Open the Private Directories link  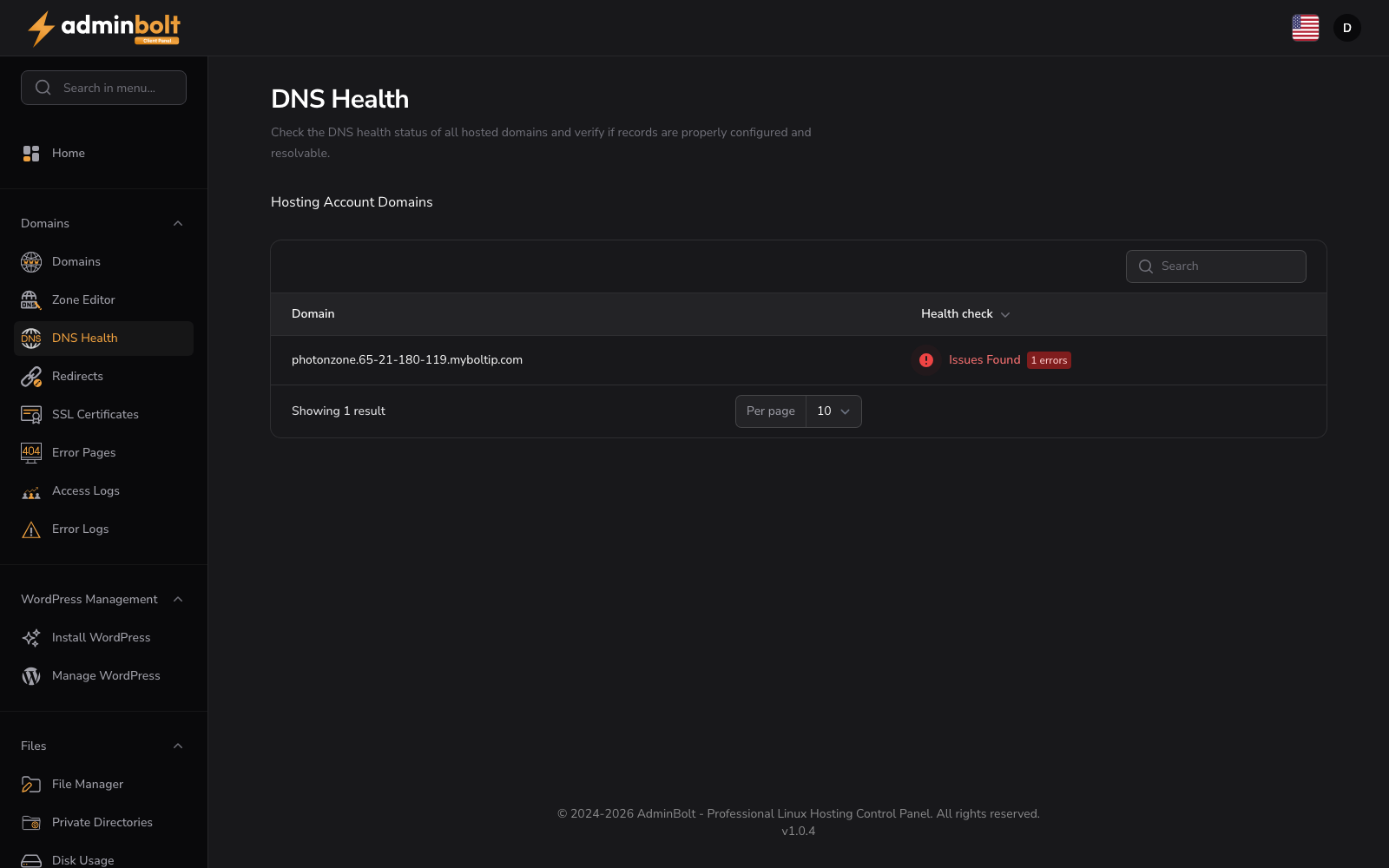tap(103, 823)
